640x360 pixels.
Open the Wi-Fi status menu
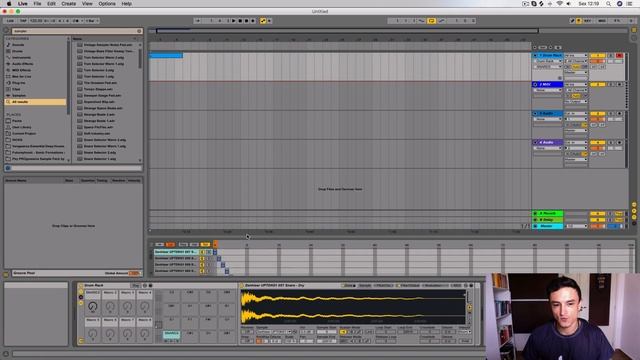[x=559, y=4]
